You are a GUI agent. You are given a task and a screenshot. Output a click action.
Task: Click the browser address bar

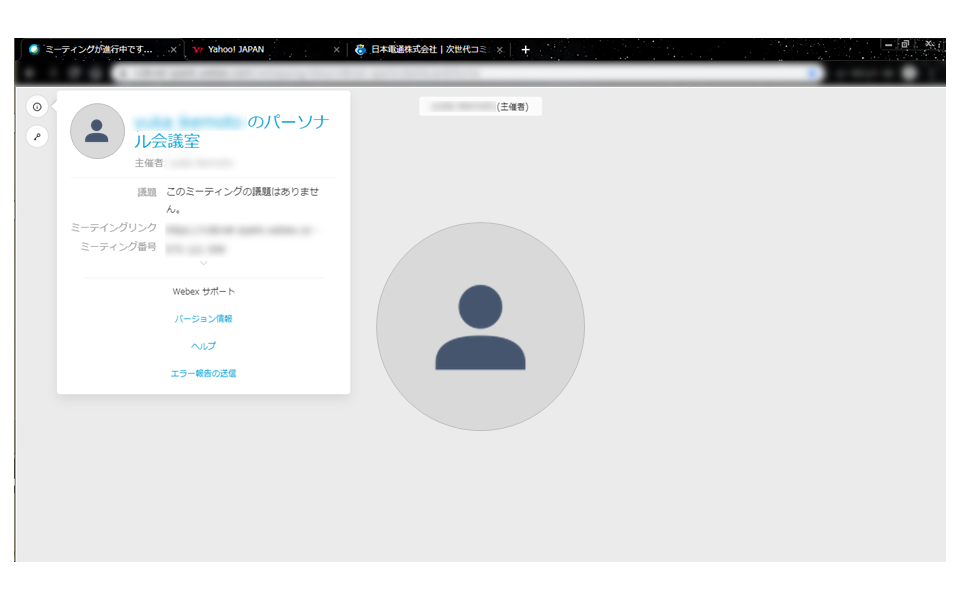(468, 73)
